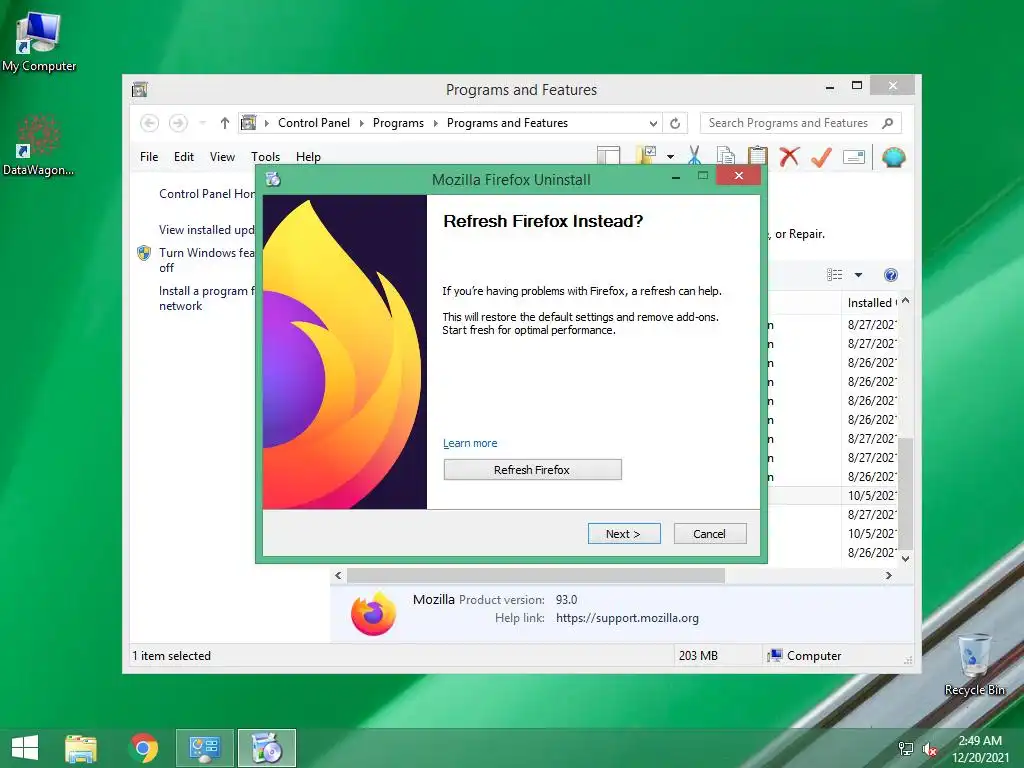The image size is (1024, 768).
Task: Click the change view icon
Action: [x=835, y=275]
